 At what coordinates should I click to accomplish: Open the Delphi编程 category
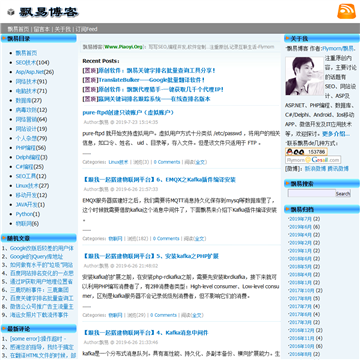pos(28,157)
